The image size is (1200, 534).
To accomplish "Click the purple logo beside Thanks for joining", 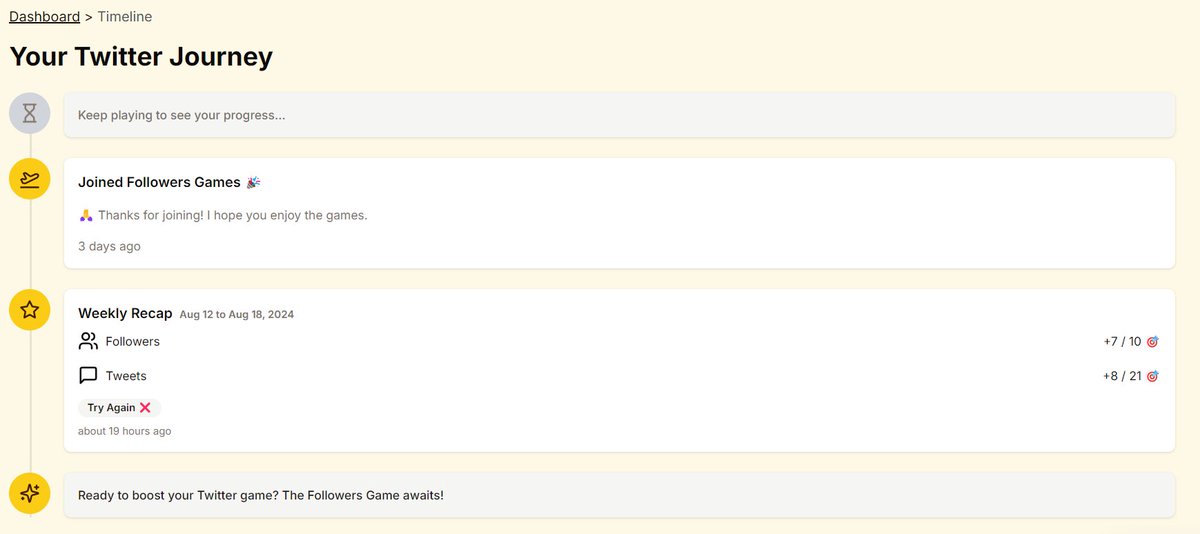I will (86, 215).
